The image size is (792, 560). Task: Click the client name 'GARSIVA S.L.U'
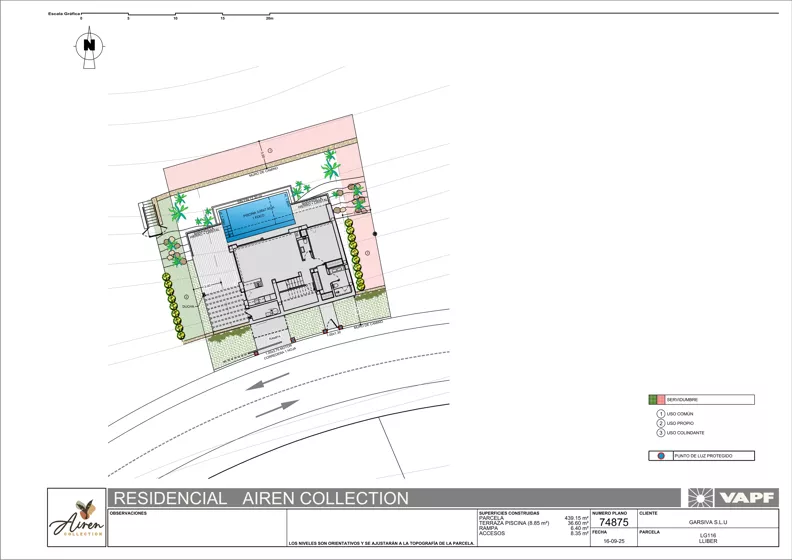pos(708,523)
